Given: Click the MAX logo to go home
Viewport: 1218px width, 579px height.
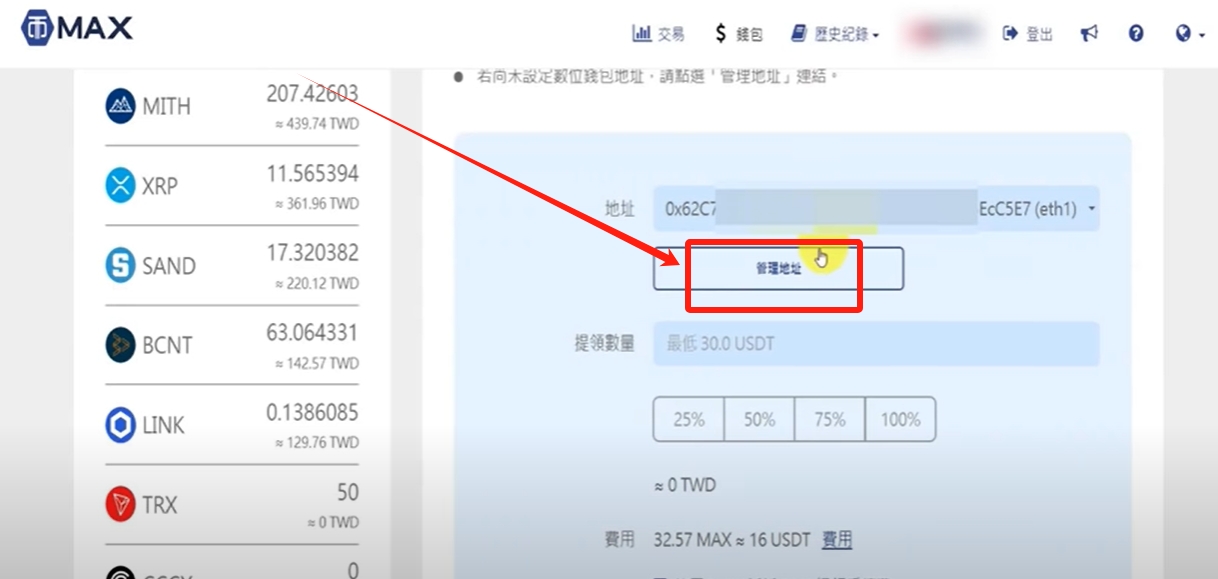Looking at the screenshot, I should coord(76,28).
